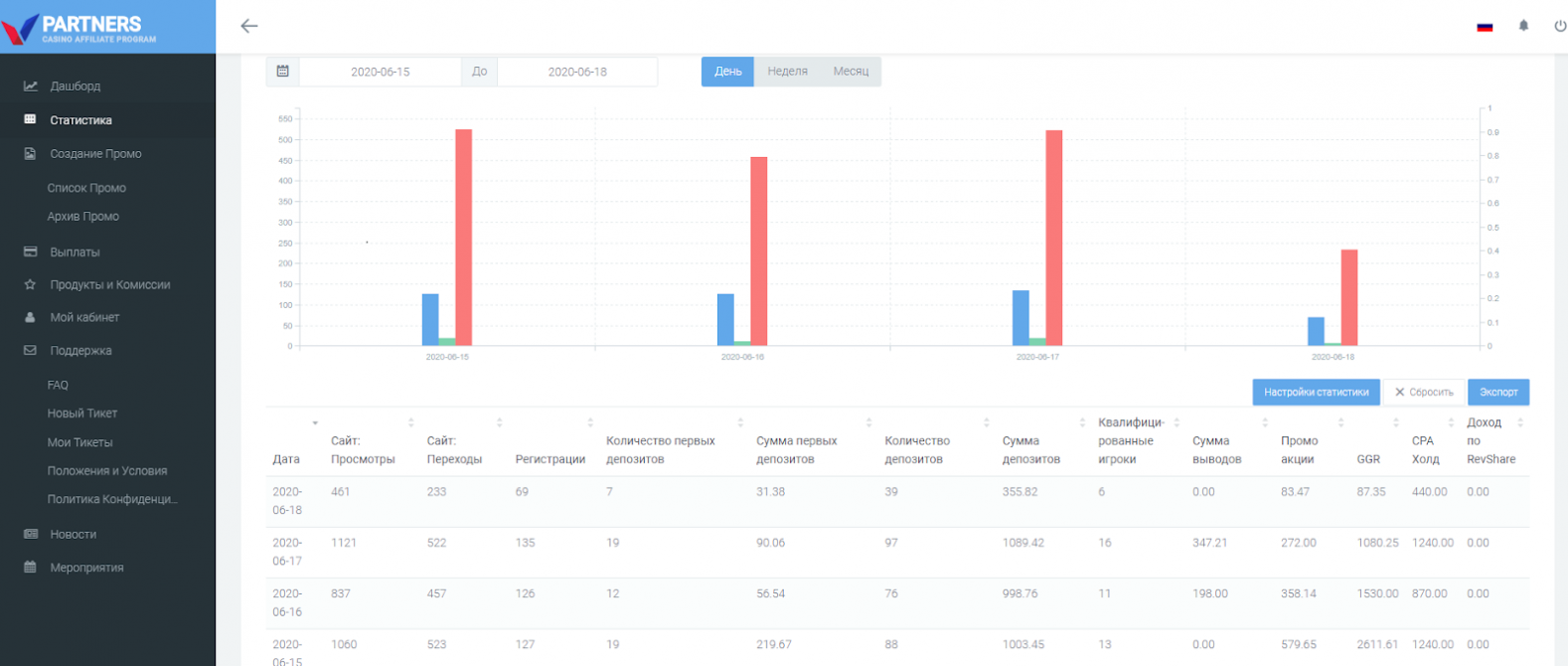Click the 219.67 first deposits cell
Viewport: 1568px width, 666px height.
point(774,644)
